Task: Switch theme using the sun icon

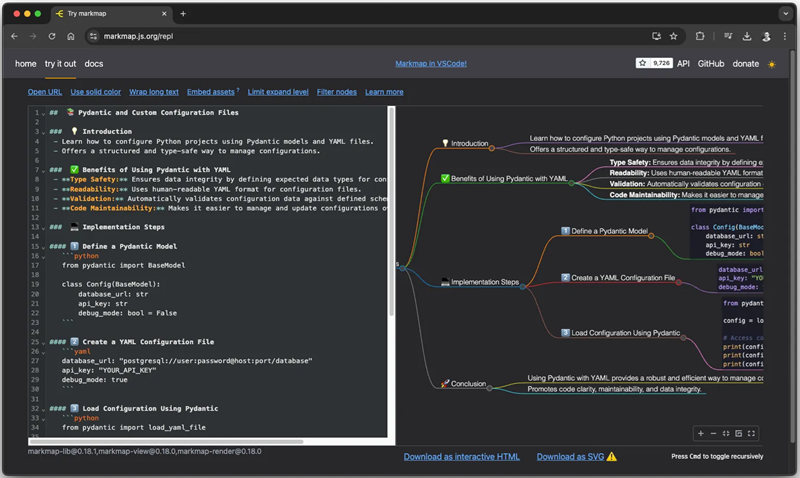Action: point(772,64)
